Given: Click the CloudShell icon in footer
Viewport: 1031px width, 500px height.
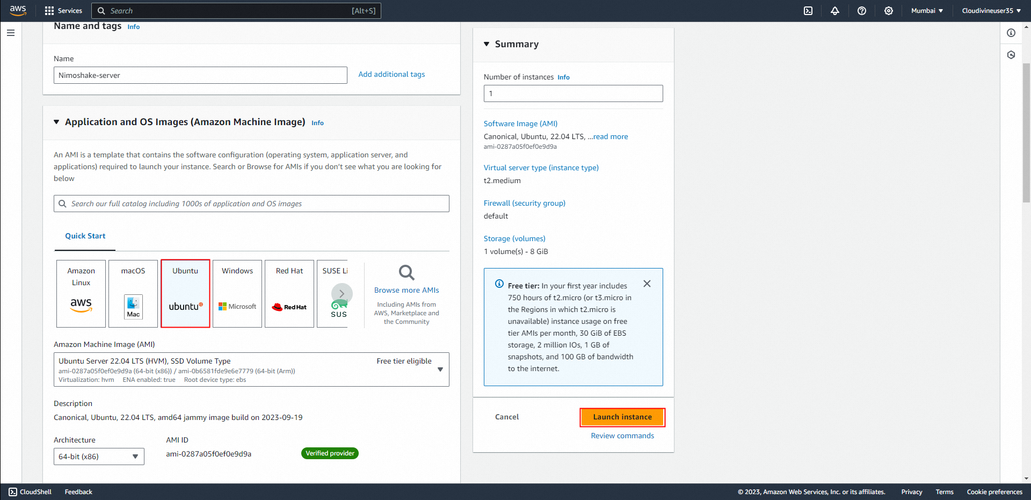Looking at the screenshot, I should (12, 492).
